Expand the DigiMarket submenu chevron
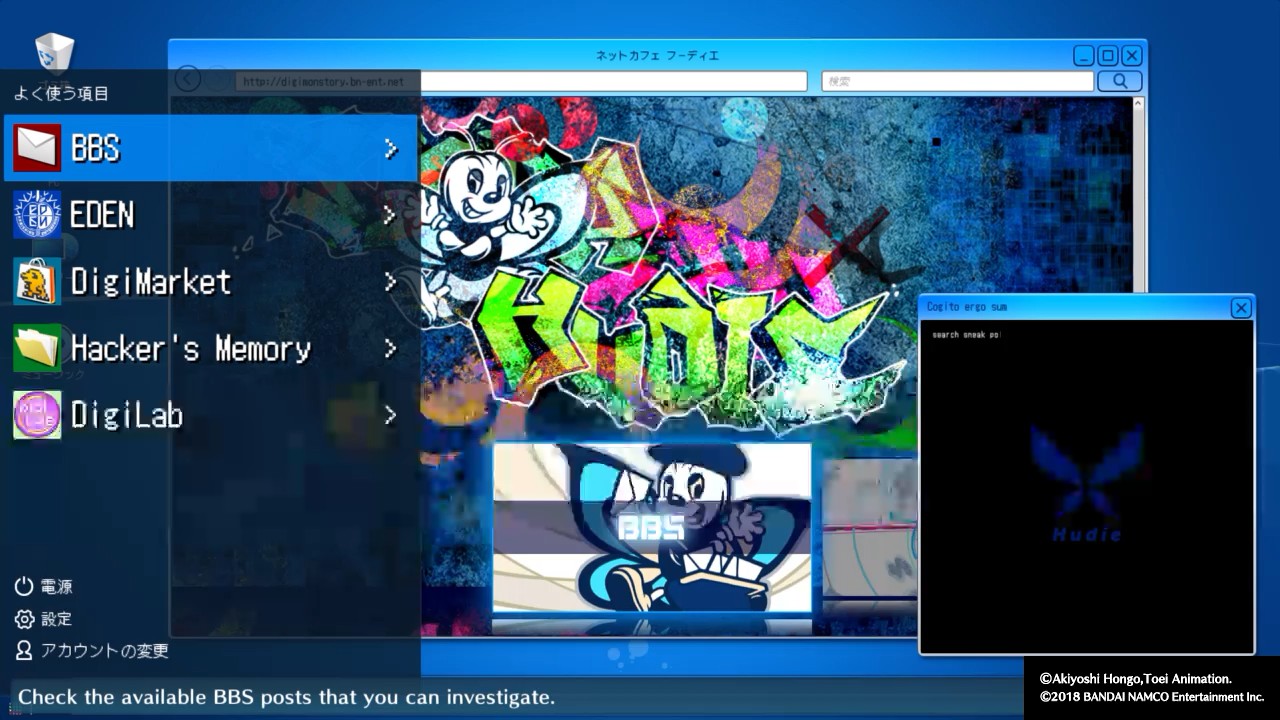Screen dimensions: 1280x720 click(x=391, y=282)
